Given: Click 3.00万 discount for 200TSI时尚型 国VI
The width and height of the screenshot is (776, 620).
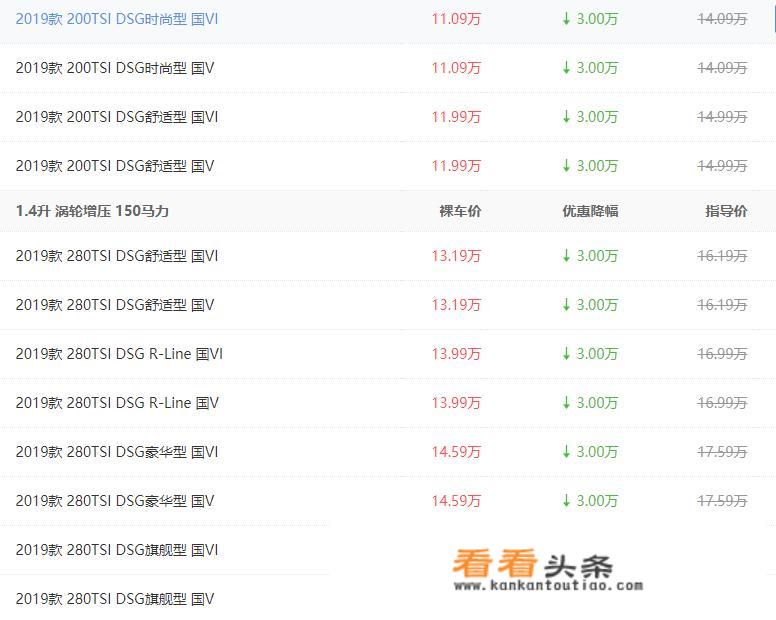Looking at the screenshot, I should [x=590, y=19].
